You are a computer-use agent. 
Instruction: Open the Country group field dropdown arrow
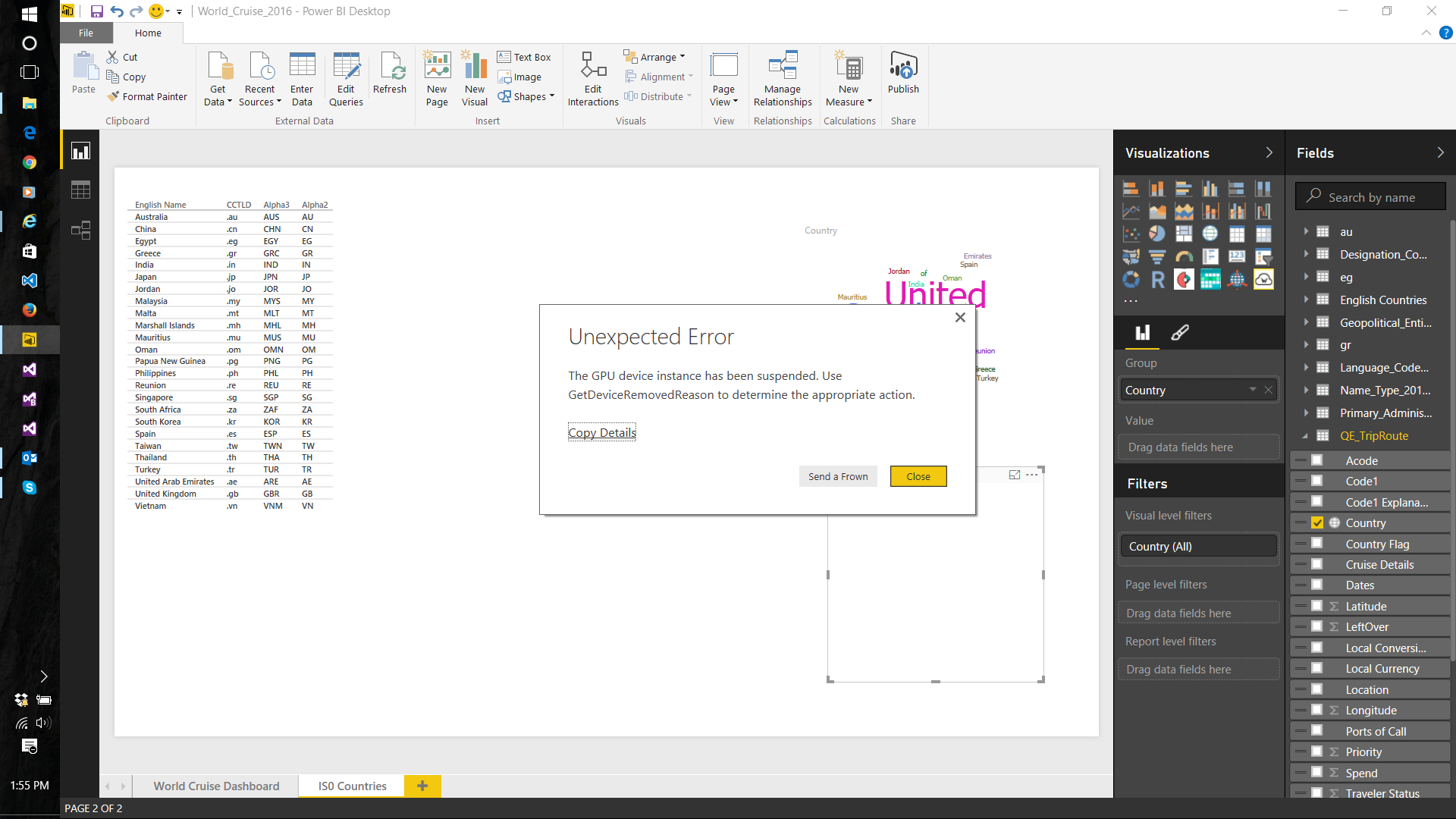1253,390
